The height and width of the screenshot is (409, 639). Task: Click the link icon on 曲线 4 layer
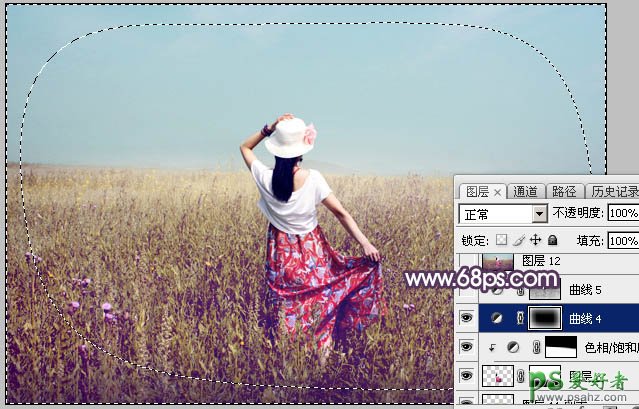519,318
